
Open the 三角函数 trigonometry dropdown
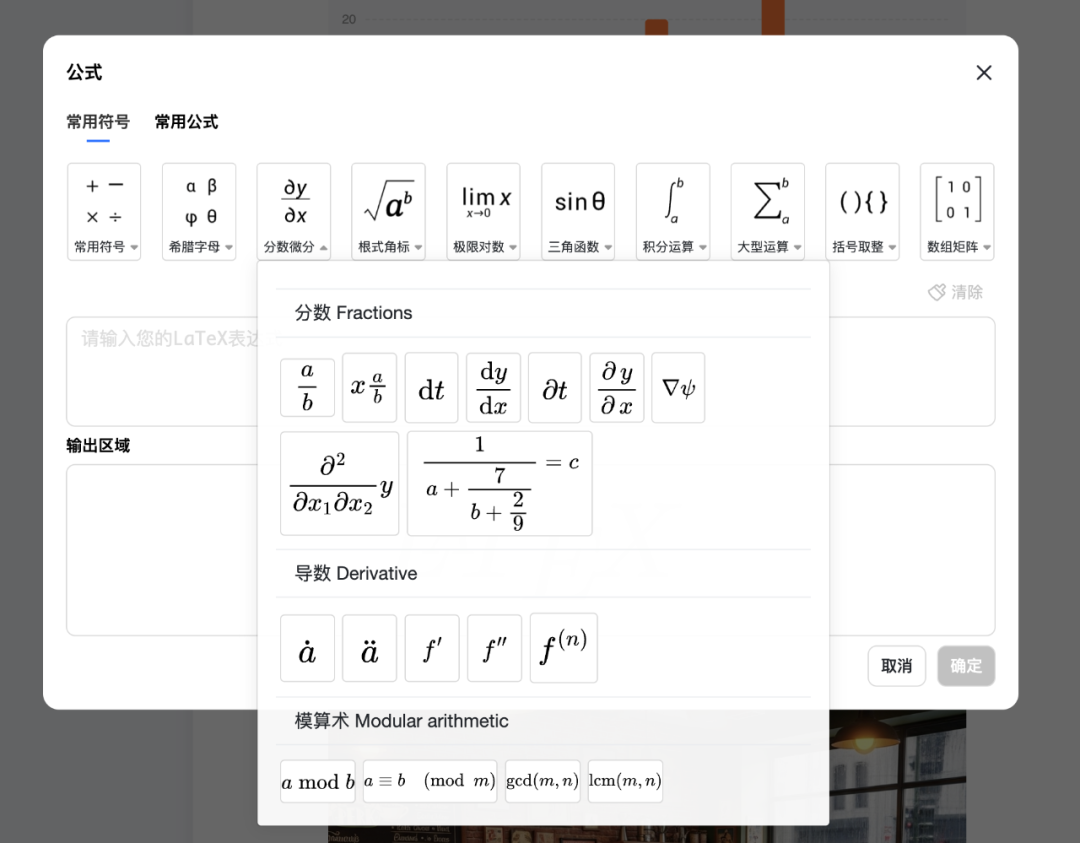[x=578, y=211]
